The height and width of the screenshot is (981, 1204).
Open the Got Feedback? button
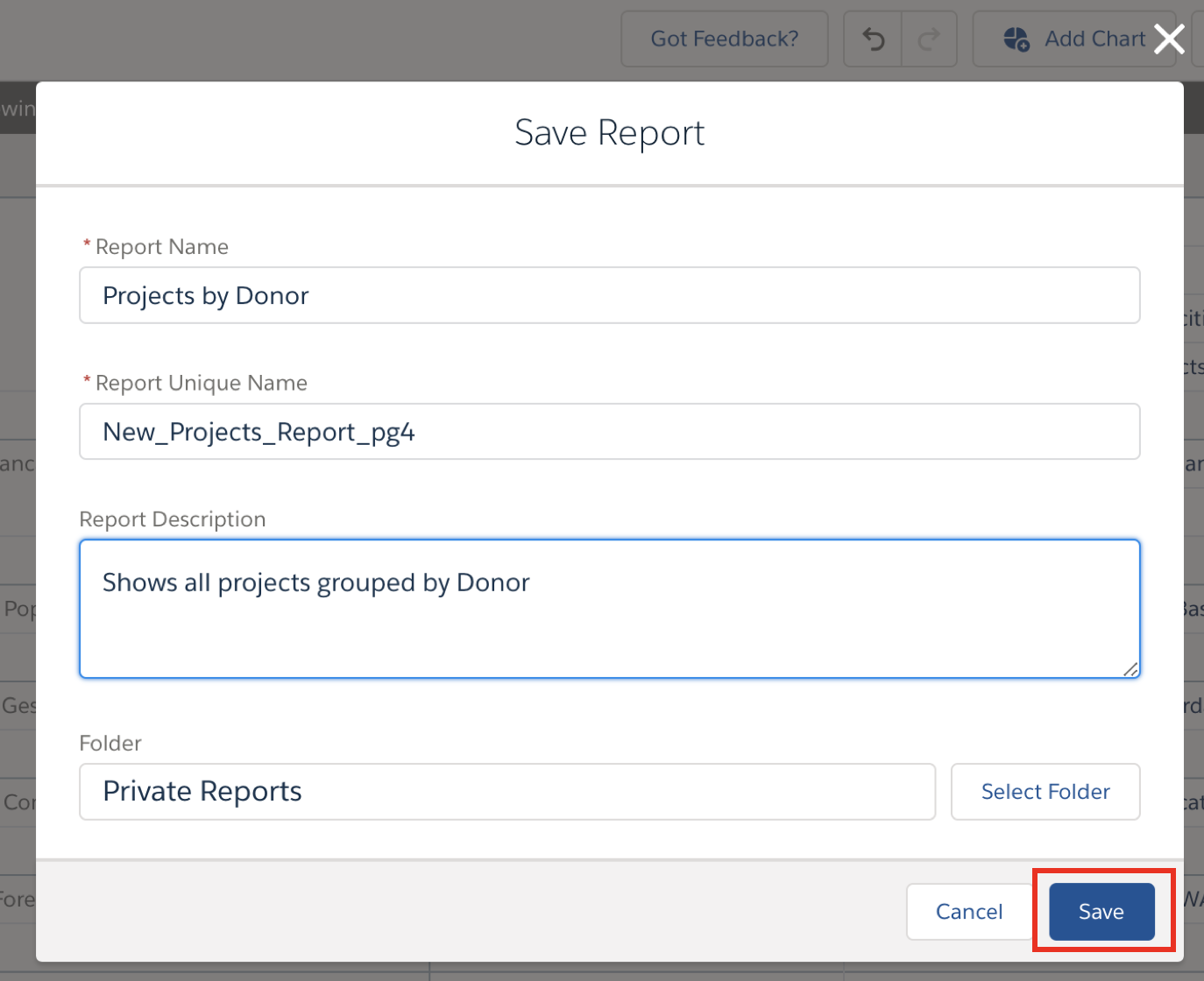725,39
